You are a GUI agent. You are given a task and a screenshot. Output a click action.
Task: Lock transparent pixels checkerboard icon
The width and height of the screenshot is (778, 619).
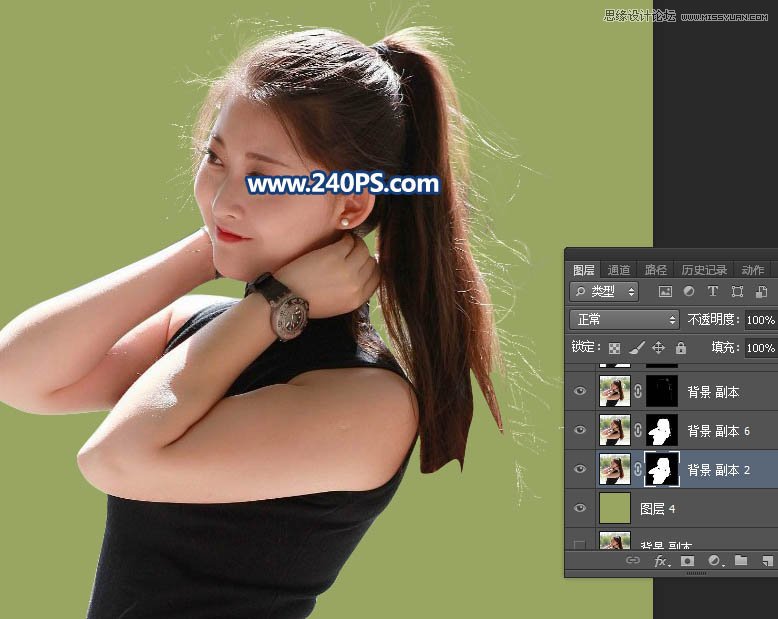pos(614,348)
